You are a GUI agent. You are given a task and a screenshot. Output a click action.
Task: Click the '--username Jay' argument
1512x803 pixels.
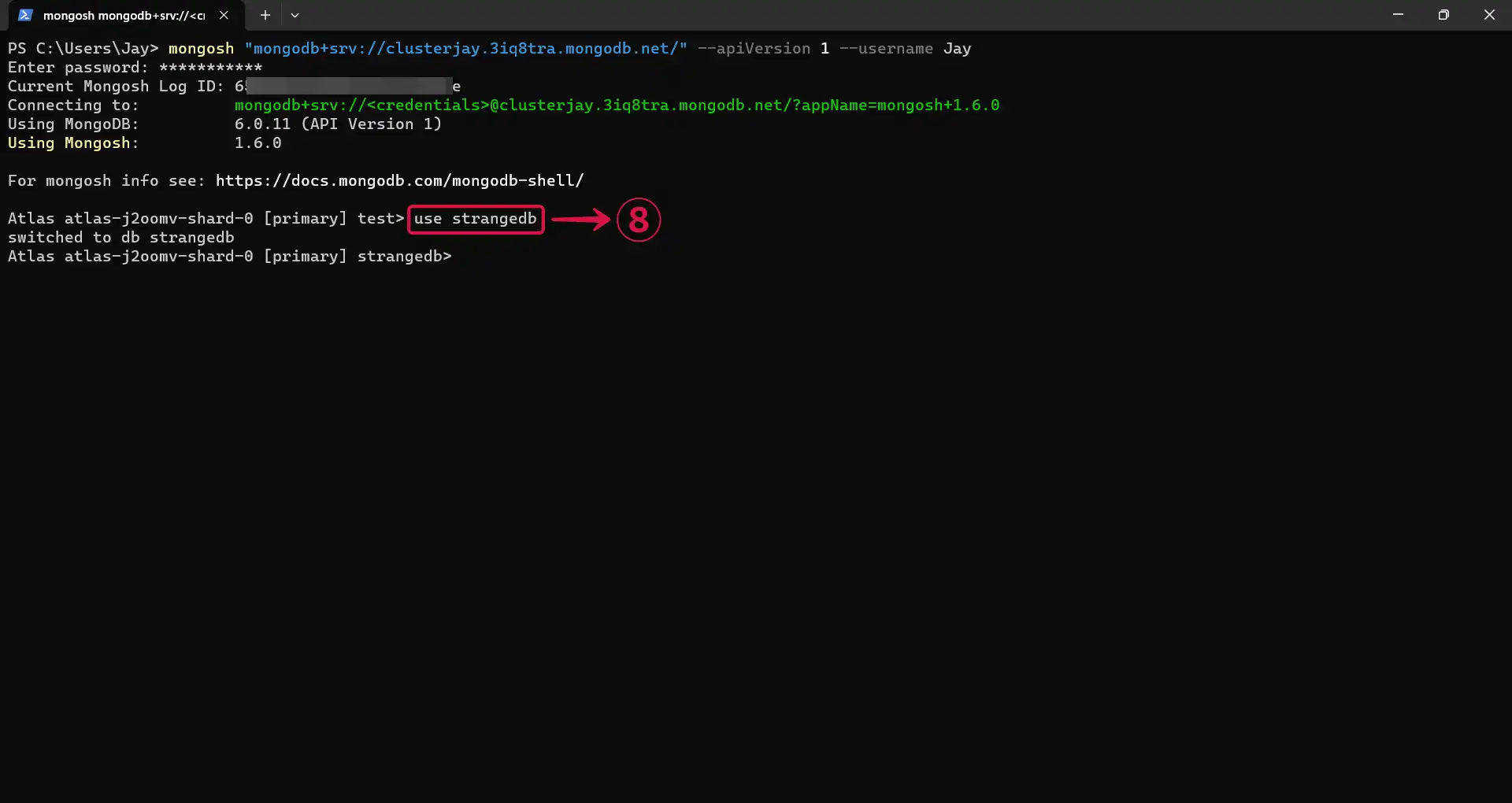tap(905, 49)
